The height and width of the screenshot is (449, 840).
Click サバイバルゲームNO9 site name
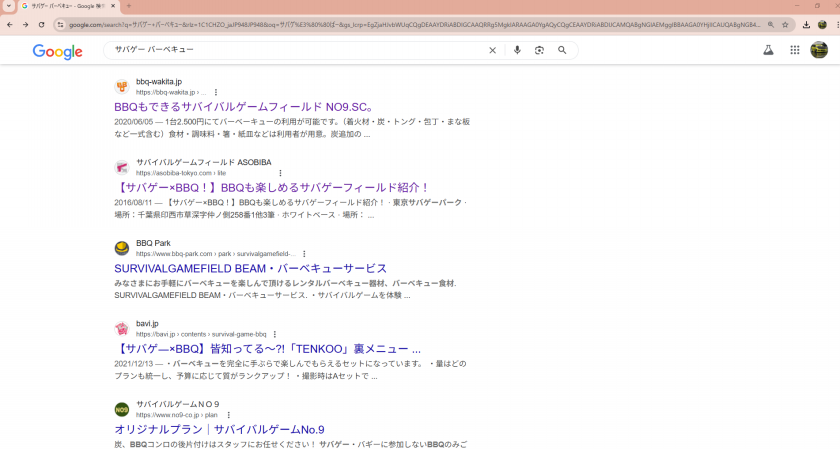177,404
